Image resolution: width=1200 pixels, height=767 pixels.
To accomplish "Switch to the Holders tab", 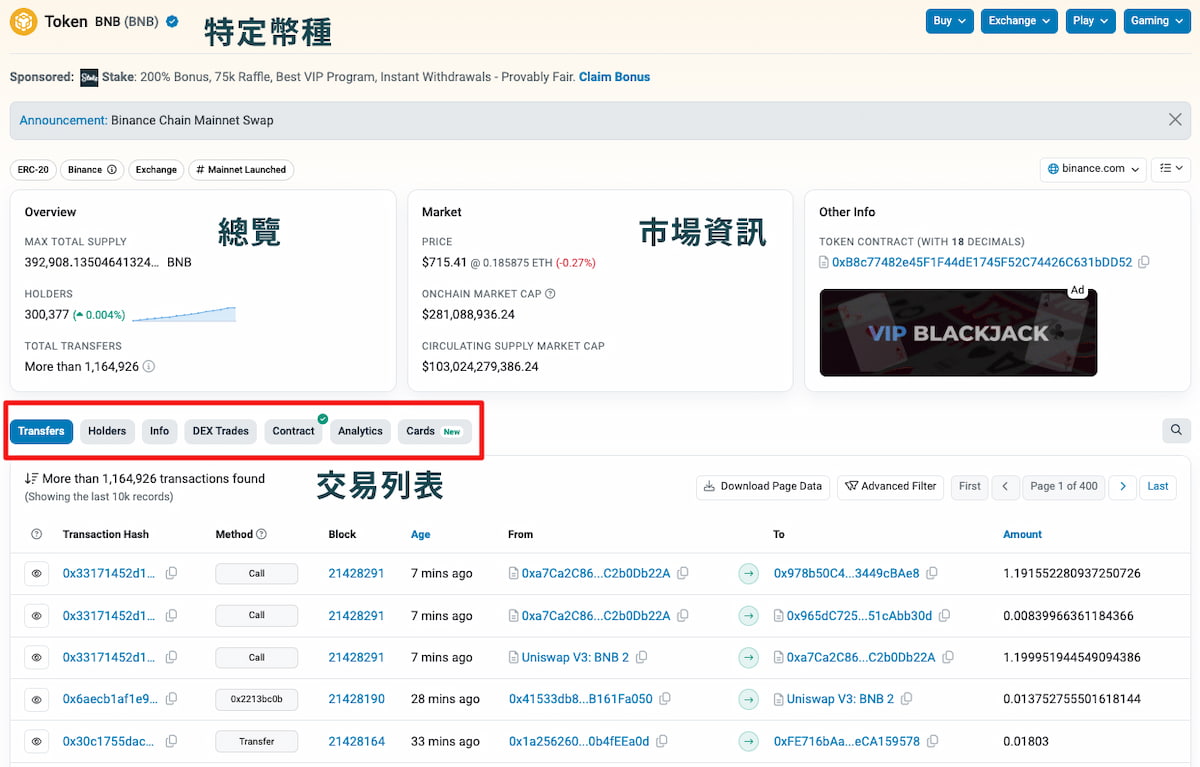I will [x=107, y=431].
